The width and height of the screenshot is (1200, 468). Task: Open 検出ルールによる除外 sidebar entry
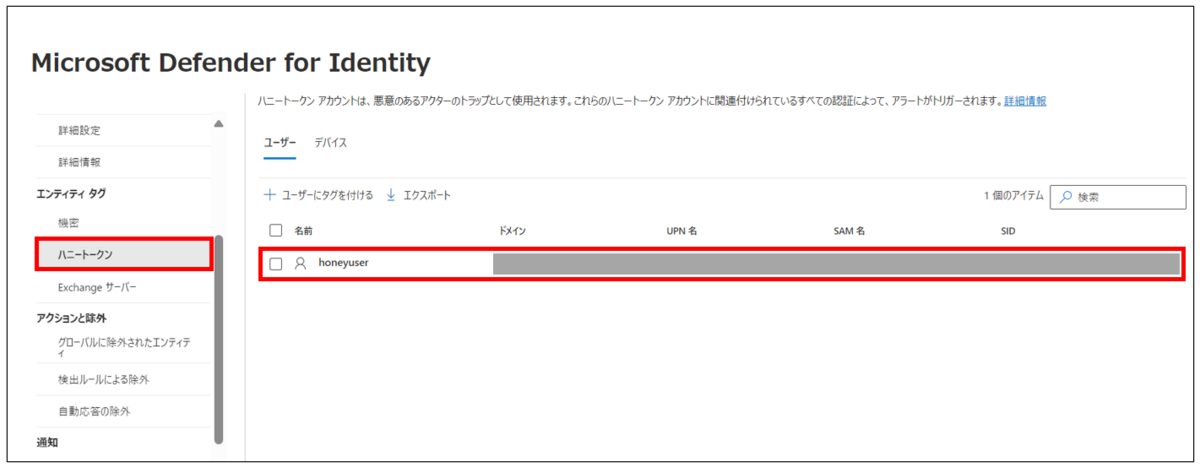coord(104,380)
